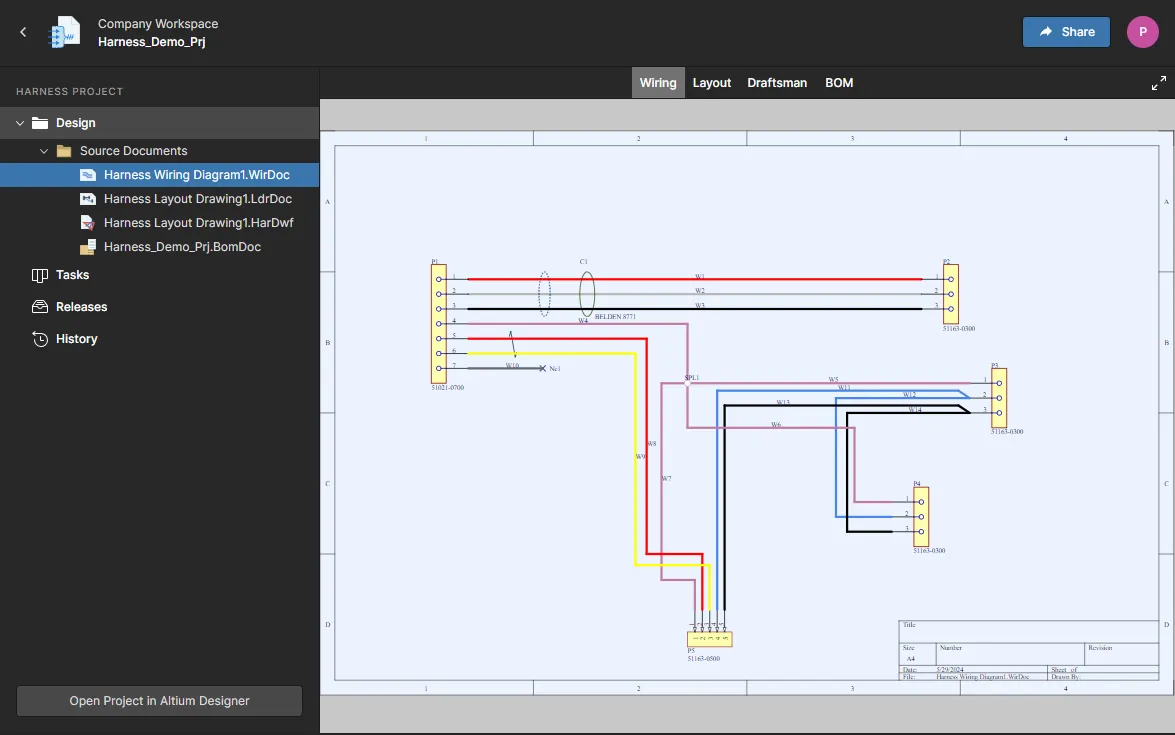Viewport: 1175px width, 735px height.
Task: Open Harness Layout Drawing1.HarDwf document
Action: [198, 223]
